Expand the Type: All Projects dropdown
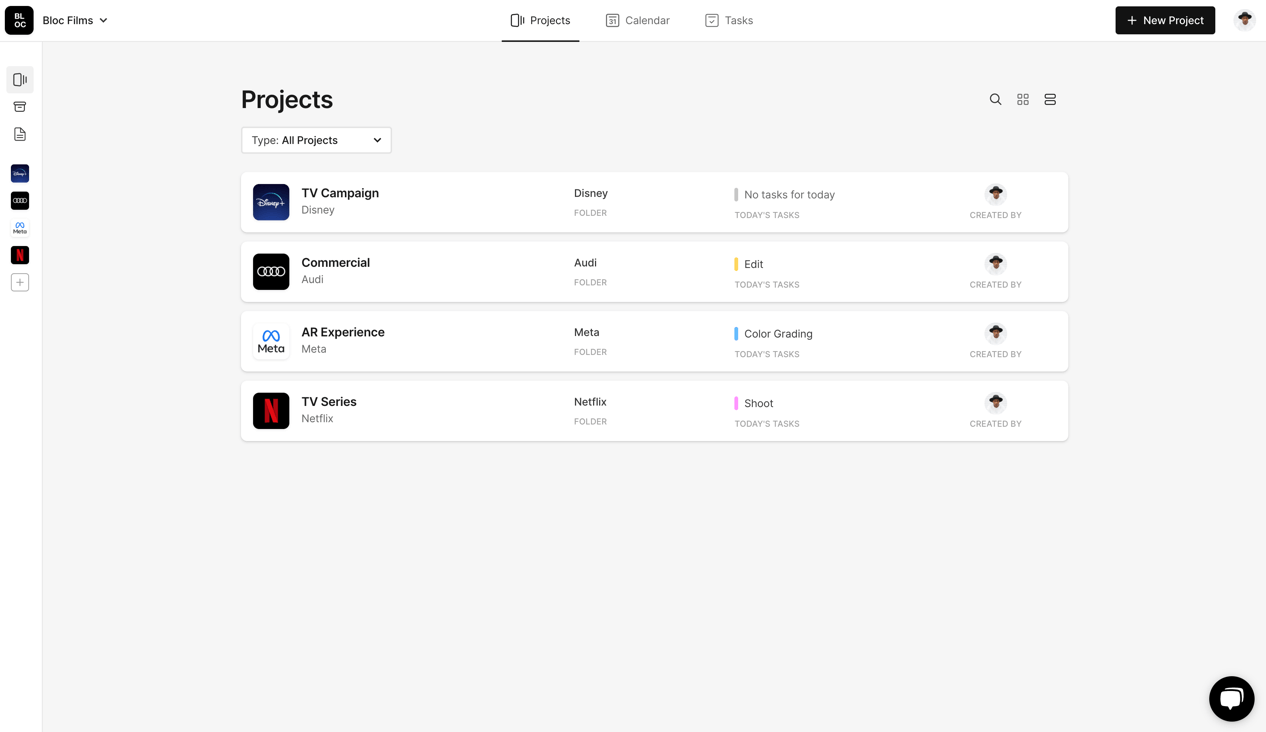The width and height of the screenshot is (1266, 732). [x=316, y=140]
